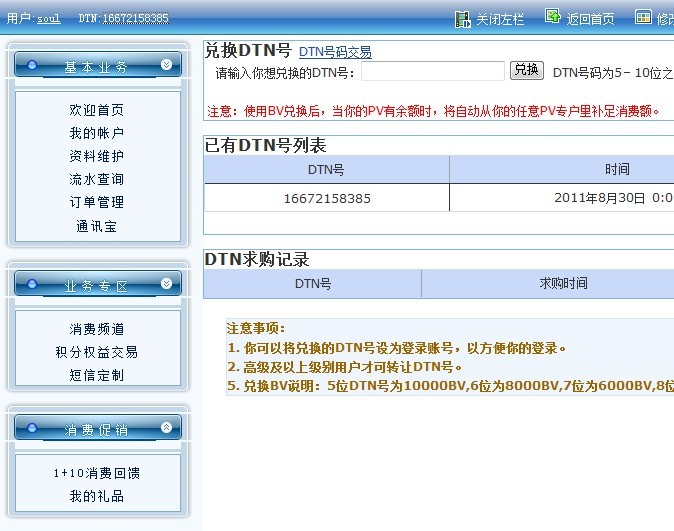Click DTN number 16672158385 in header bar
Image resolution: width=674 pixels, height=531 pixels.
135,18
